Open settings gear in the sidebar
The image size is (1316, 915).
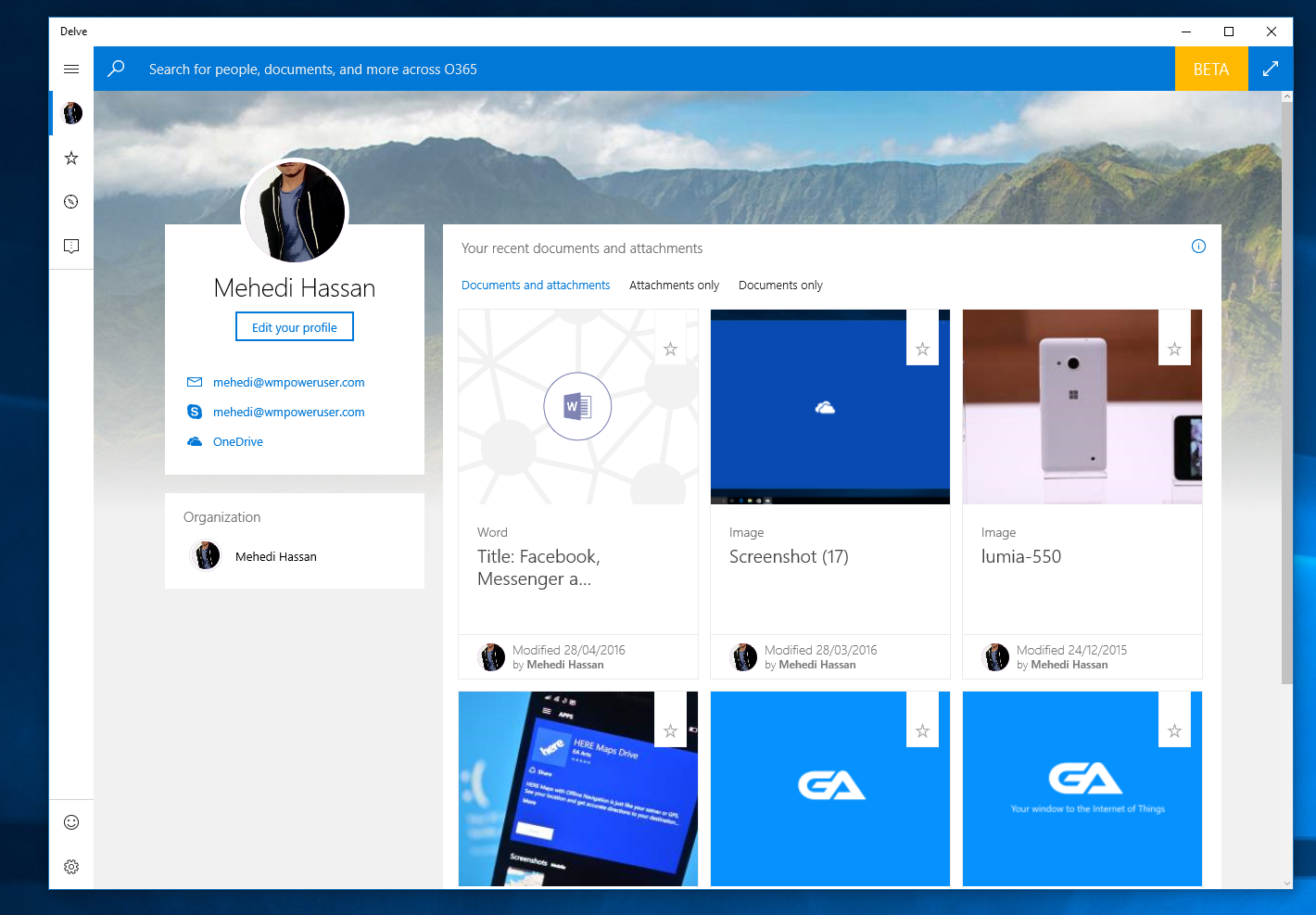71,867
